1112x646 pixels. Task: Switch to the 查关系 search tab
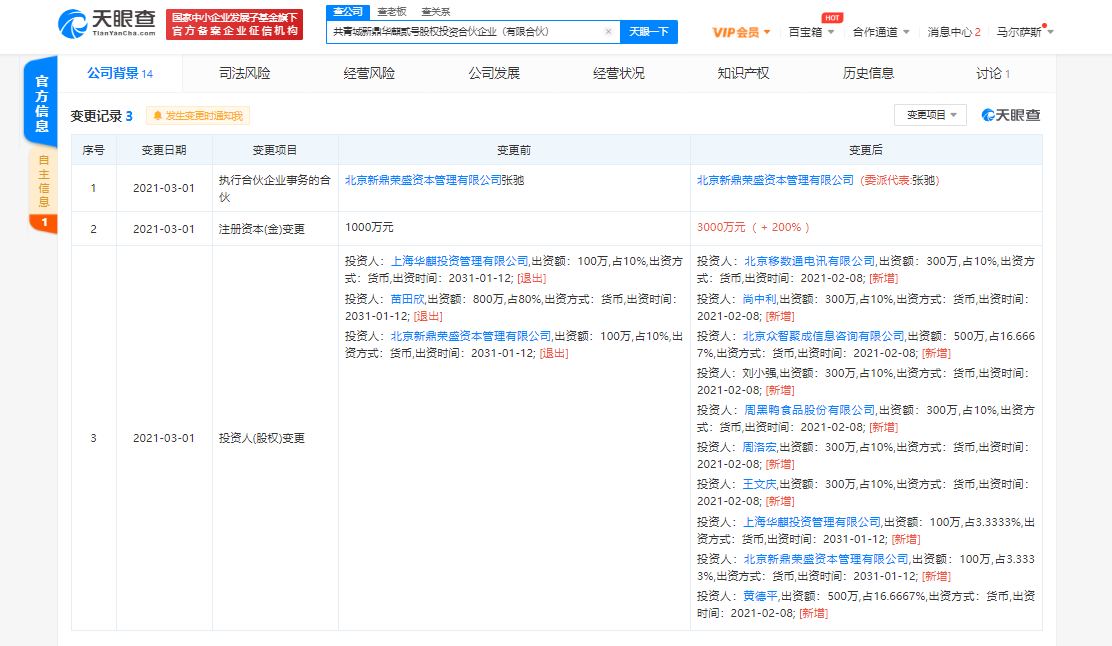coord(435,13)
